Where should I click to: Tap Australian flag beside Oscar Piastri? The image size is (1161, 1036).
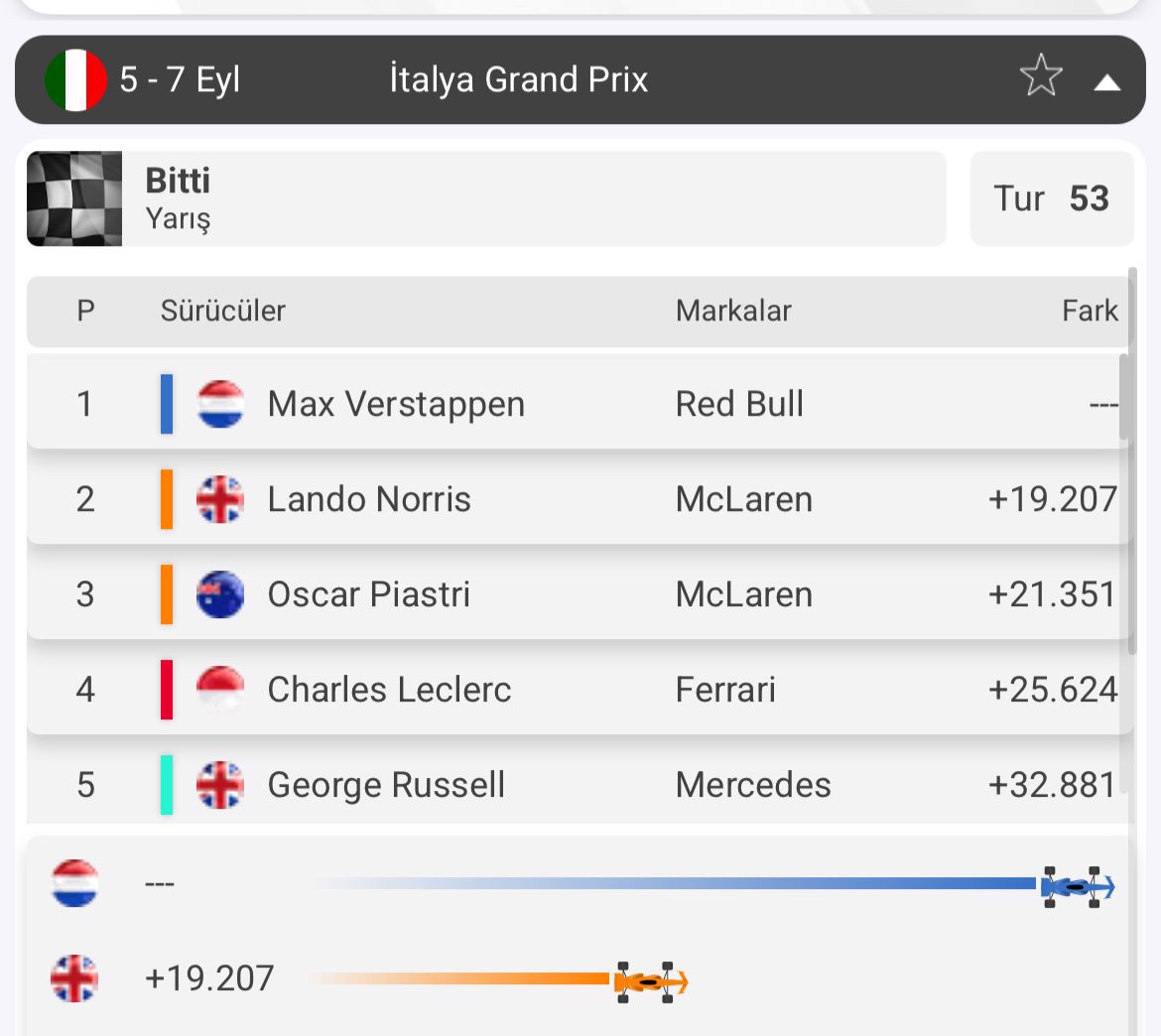[220, 593]
